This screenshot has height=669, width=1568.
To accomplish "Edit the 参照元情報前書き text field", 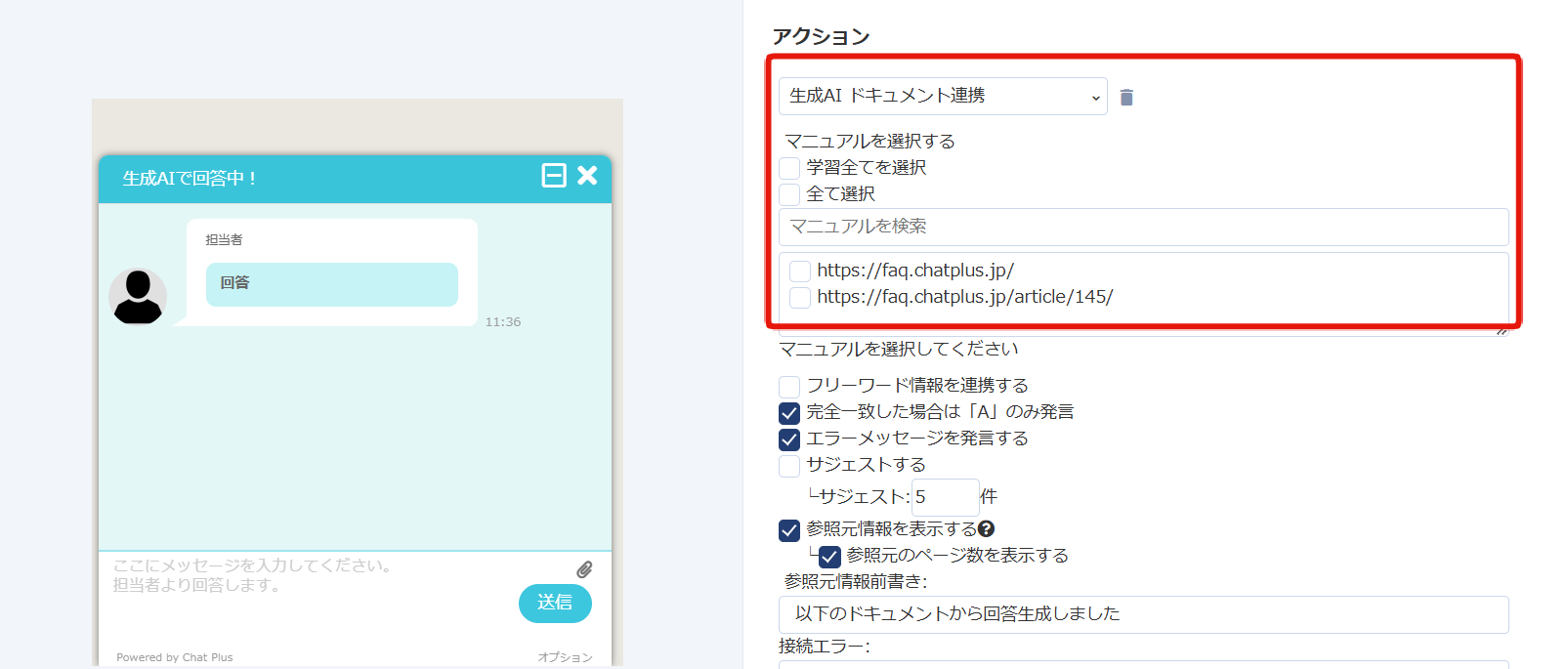I will [1143, 614].
